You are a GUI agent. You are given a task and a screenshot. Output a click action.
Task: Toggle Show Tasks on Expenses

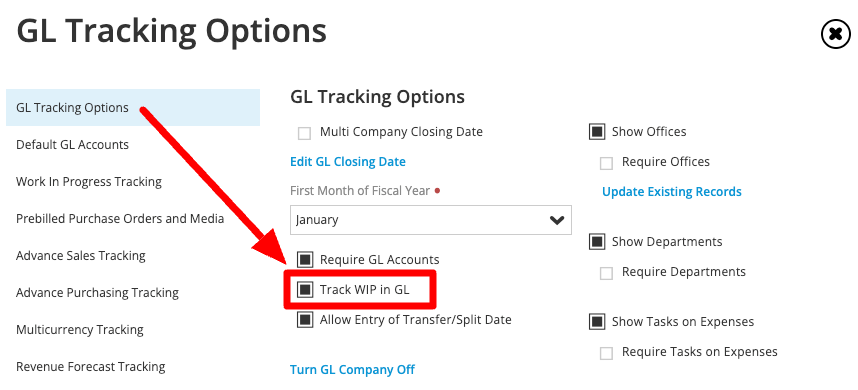point(597,322)
